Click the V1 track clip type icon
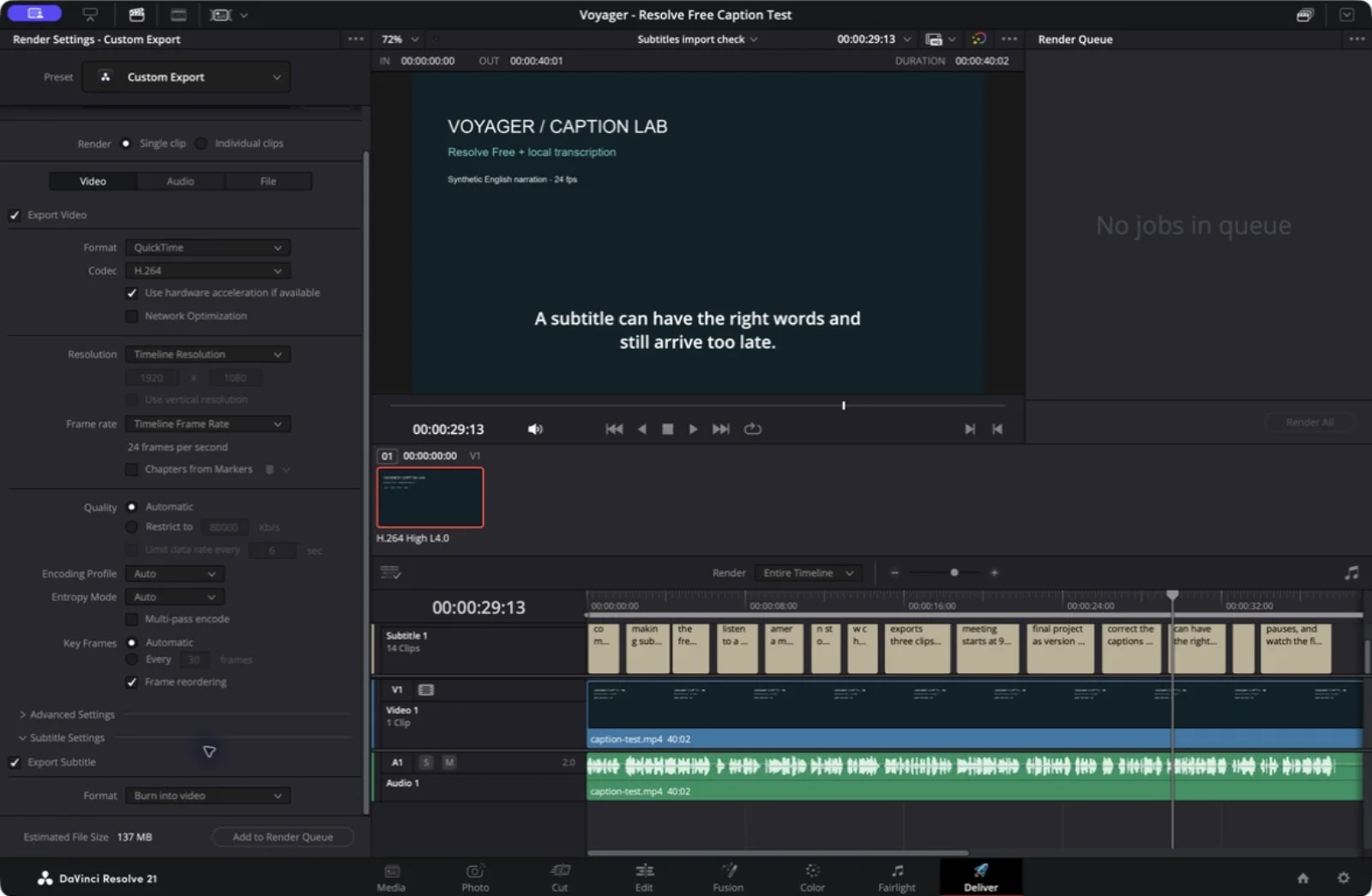 (425, 689)
